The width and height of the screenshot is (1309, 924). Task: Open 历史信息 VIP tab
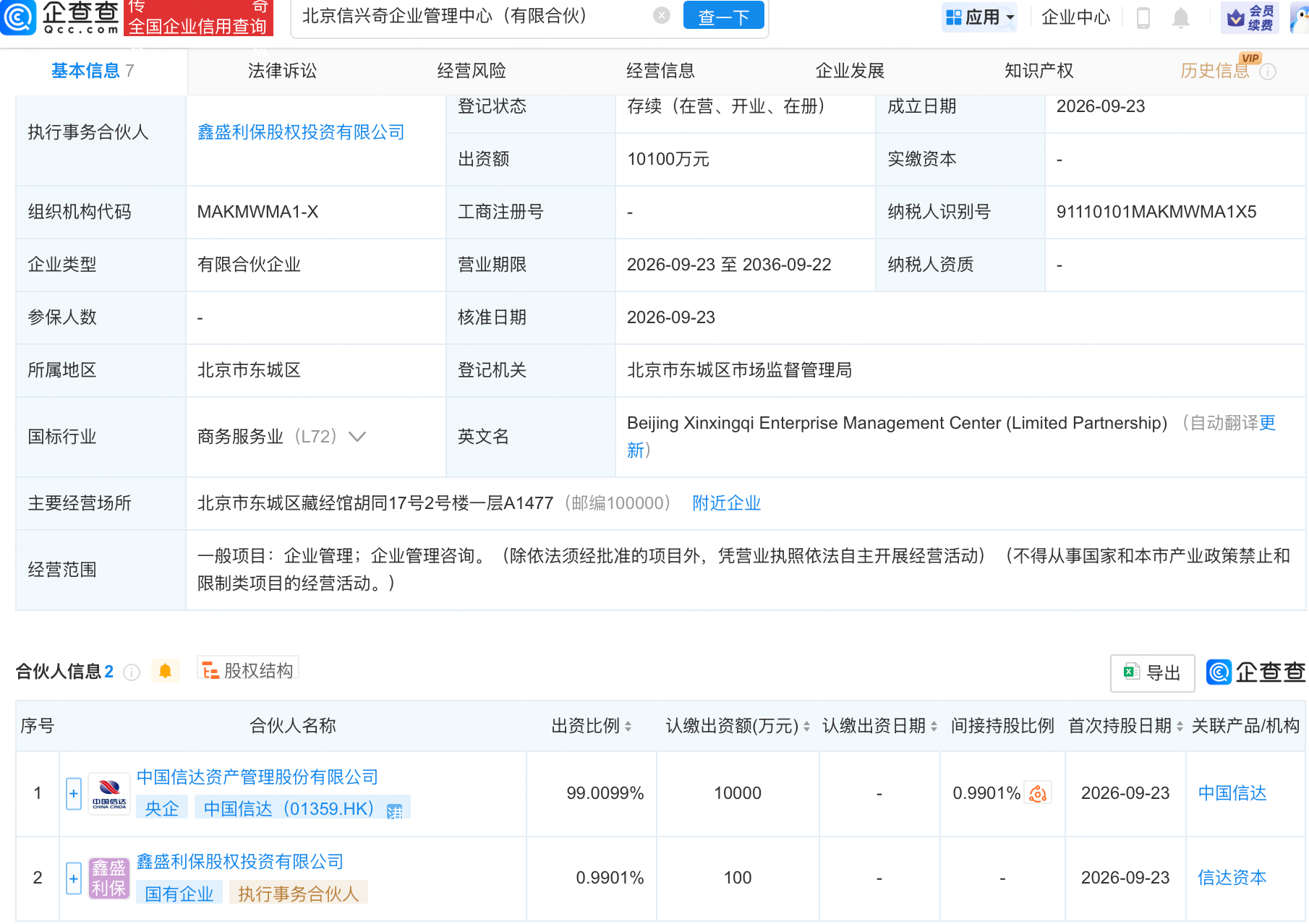point(1215,71)
